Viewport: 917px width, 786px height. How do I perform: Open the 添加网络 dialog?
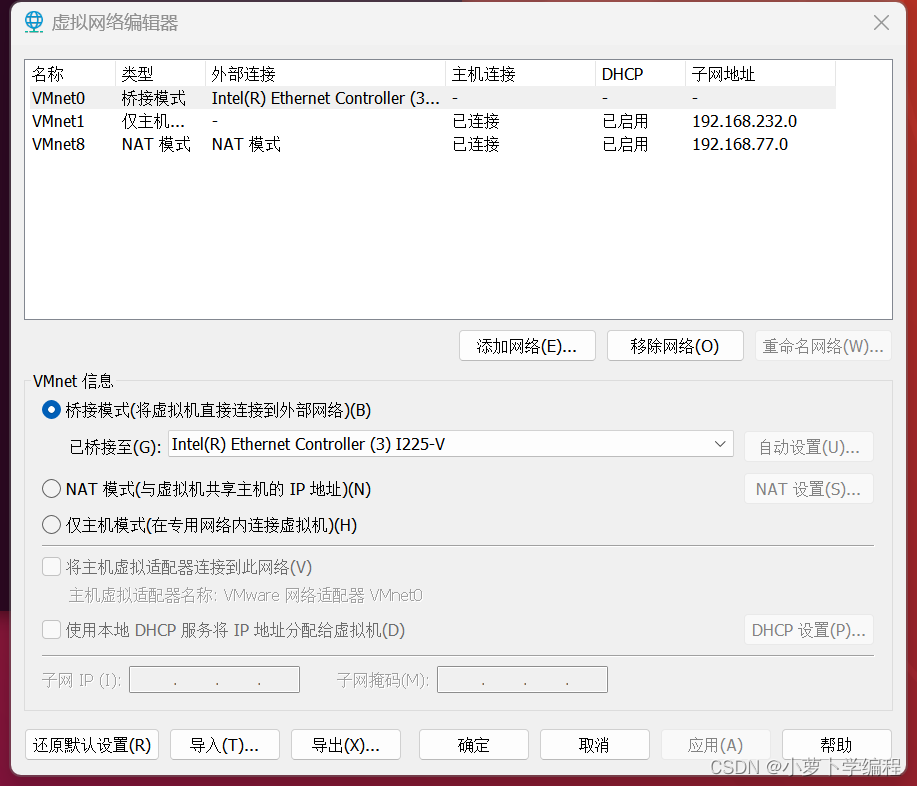pos(527,345)
